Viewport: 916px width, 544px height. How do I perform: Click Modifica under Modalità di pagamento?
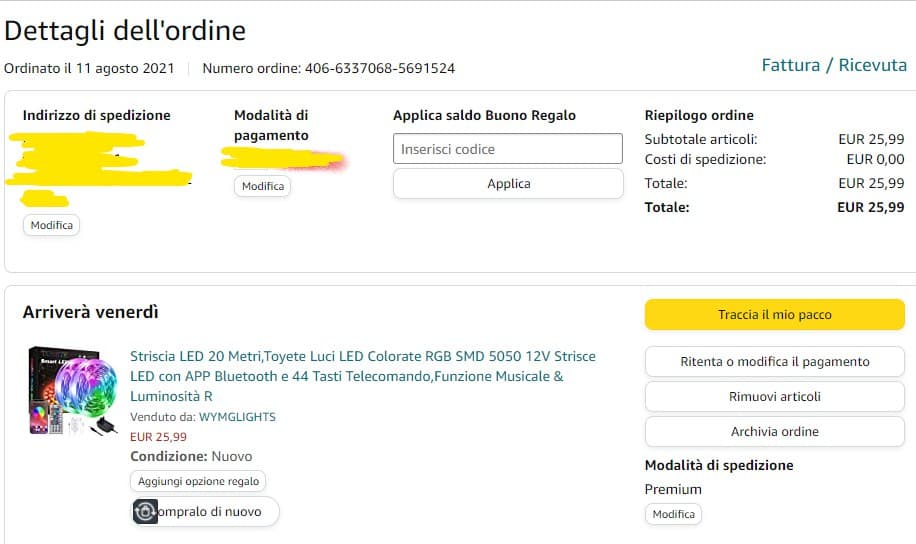(x=262, y=186)
